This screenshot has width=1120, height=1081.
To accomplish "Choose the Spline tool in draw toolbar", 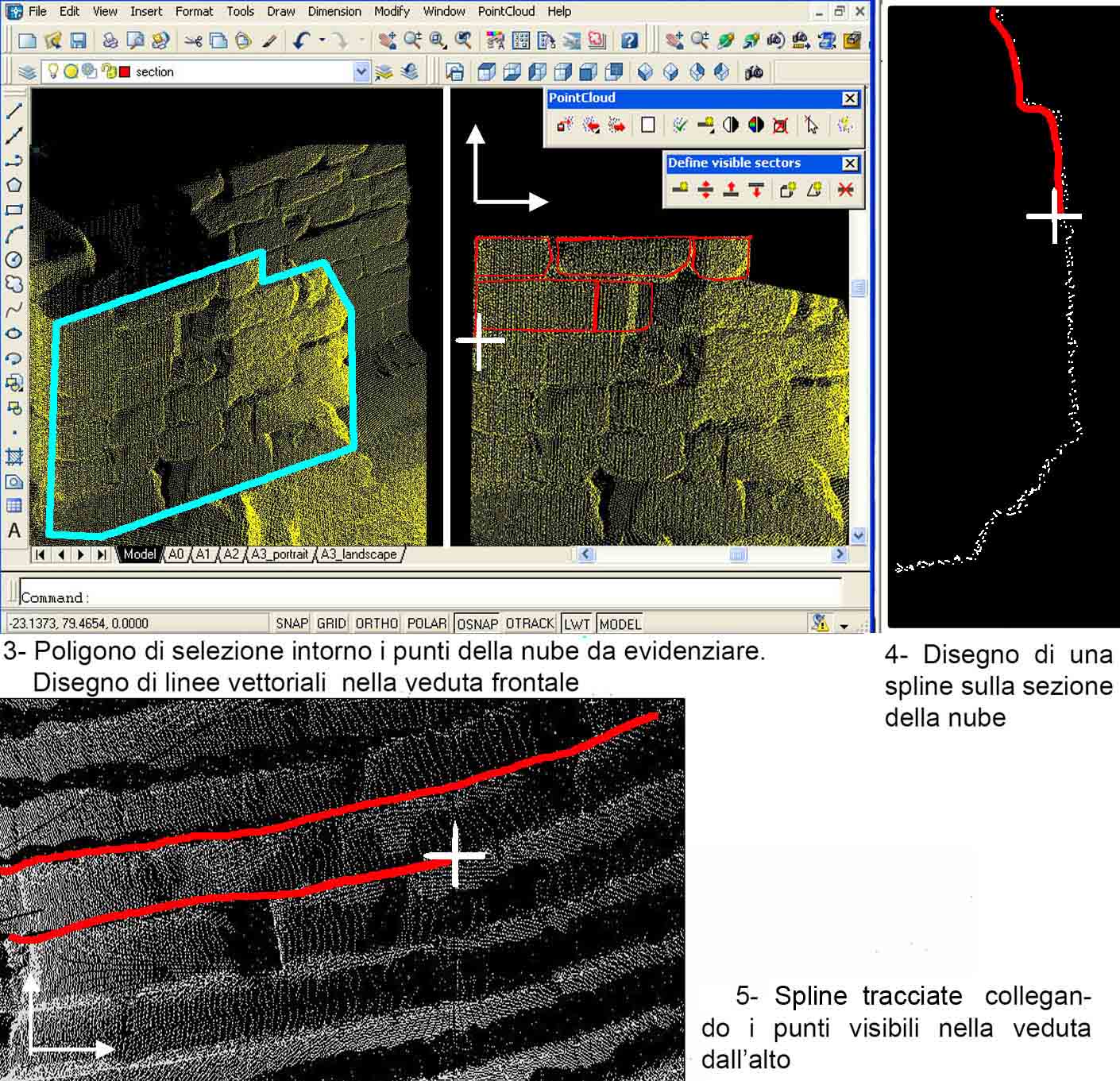I will click(x=14, y=309).
